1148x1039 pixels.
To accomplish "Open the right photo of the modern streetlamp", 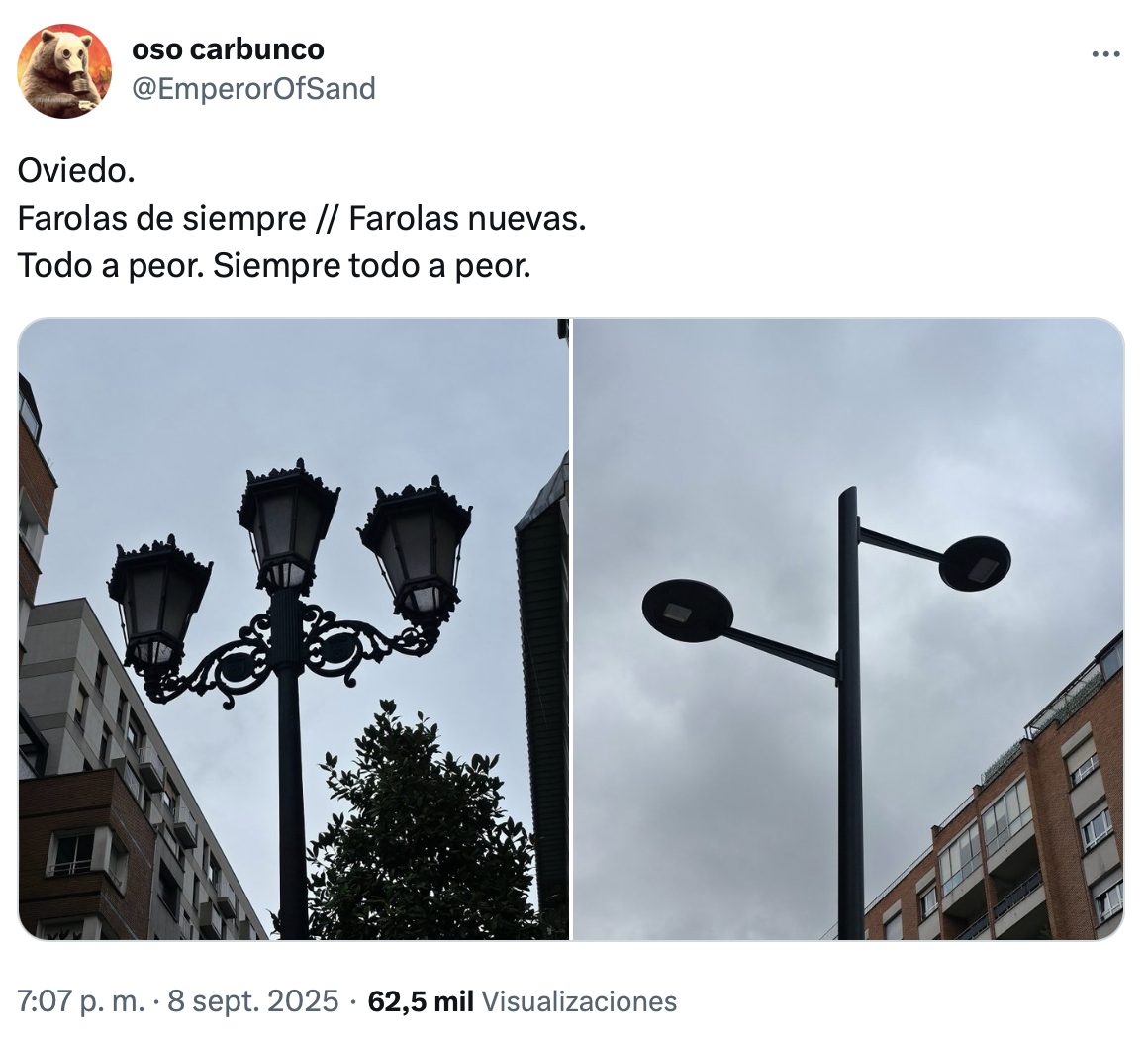I will [x=848, y=629].
